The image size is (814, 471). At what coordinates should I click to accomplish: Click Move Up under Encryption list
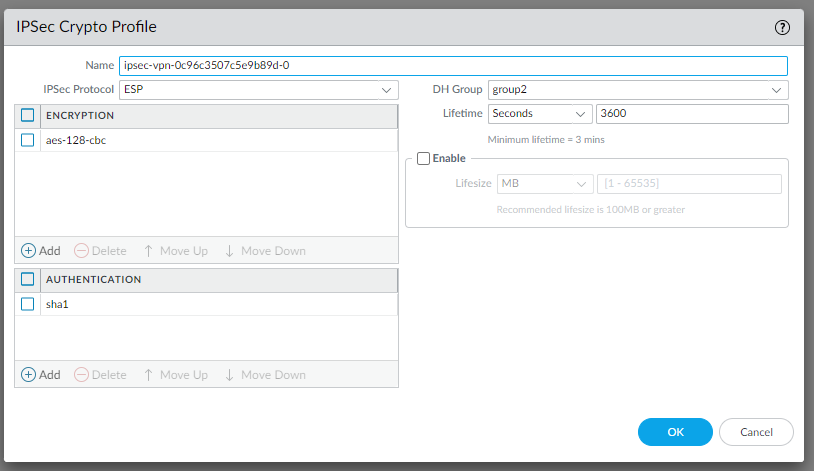(175, 250)
